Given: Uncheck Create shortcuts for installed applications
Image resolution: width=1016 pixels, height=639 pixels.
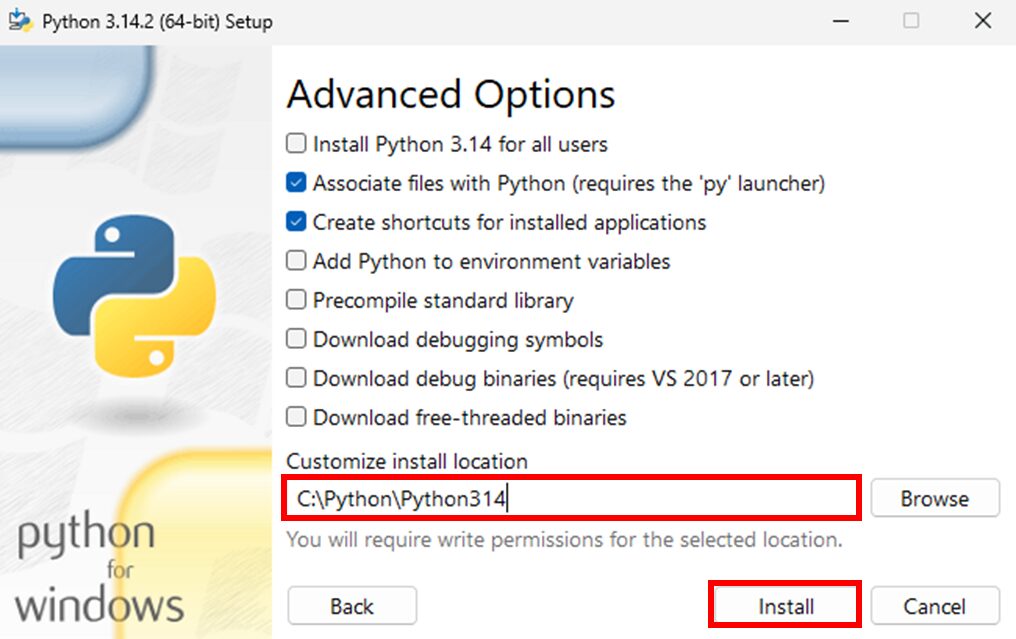Looking at the screenshot, I should tap(296, 222).
